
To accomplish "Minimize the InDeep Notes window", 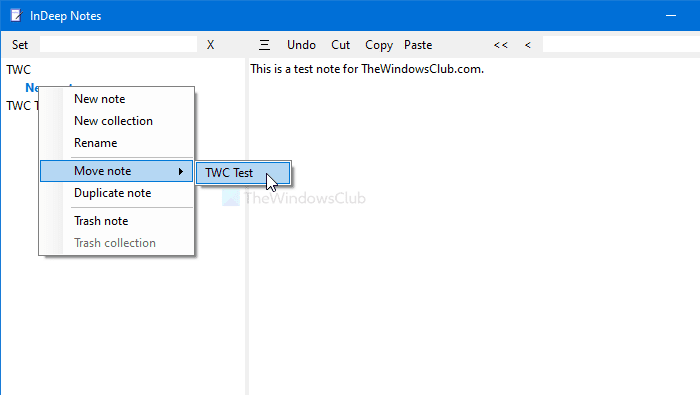I will click(671, 16).
